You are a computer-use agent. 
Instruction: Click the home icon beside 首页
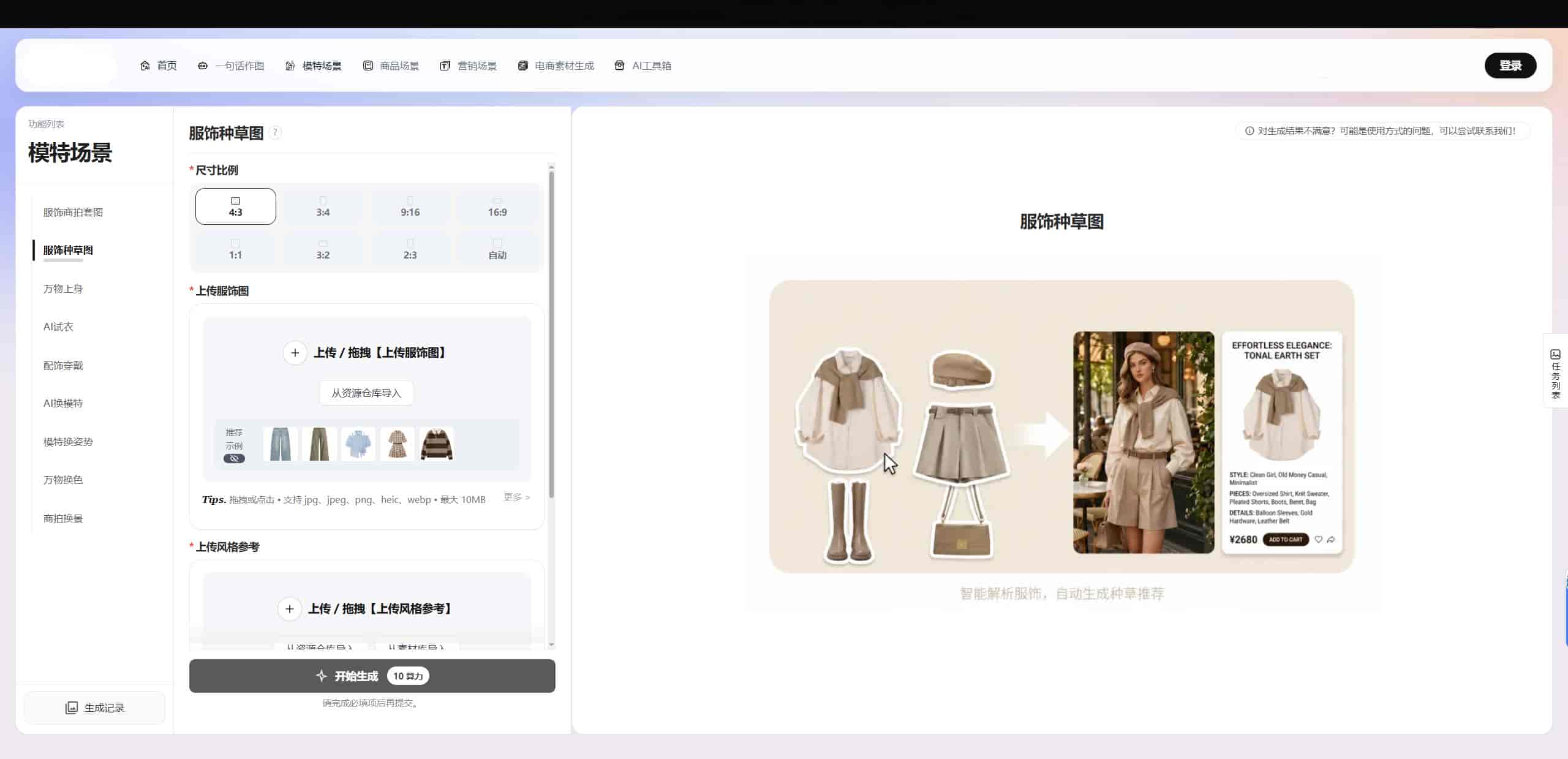point(145,66)
